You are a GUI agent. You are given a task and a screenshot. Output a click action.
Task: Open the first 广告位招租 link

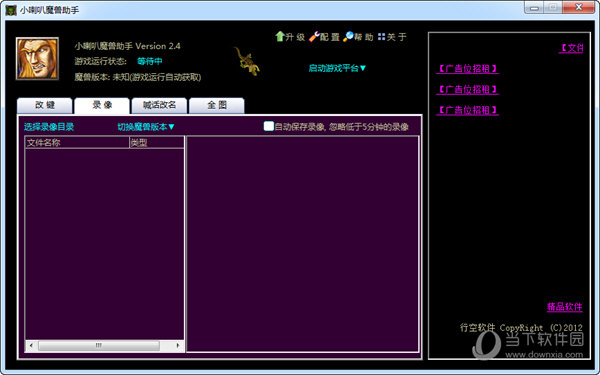468,69
